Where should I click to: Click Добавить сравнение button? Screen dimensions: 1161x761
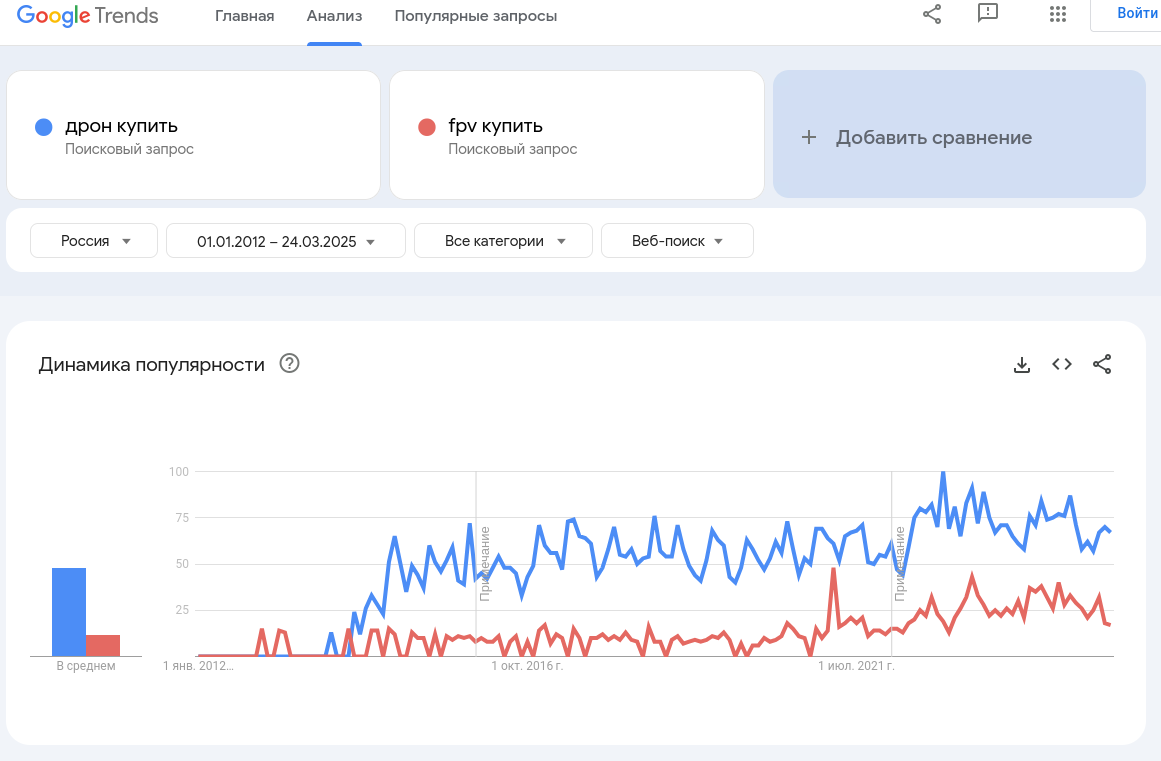(958, 138)
